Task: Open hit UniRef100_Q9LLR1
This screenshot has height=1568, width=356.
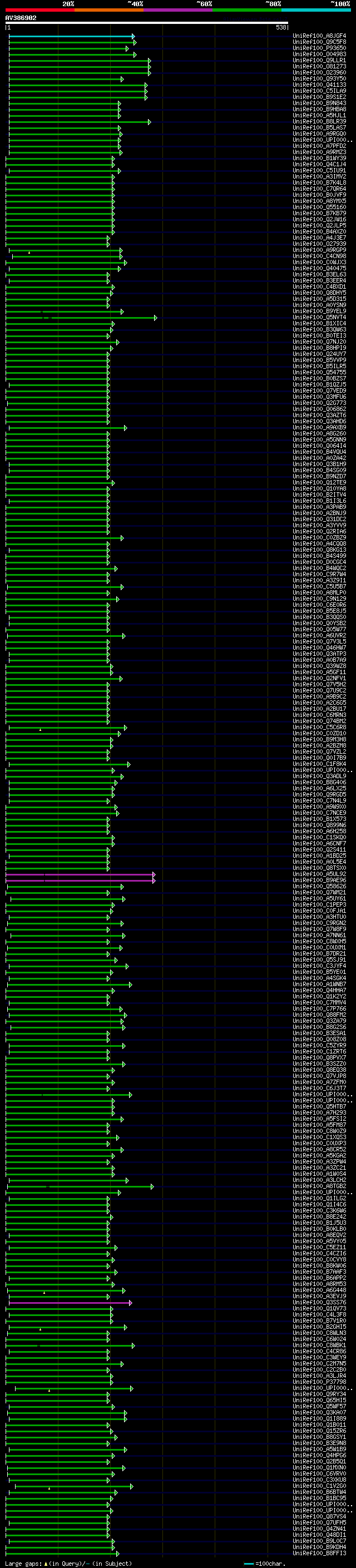Action: (319, 61)
